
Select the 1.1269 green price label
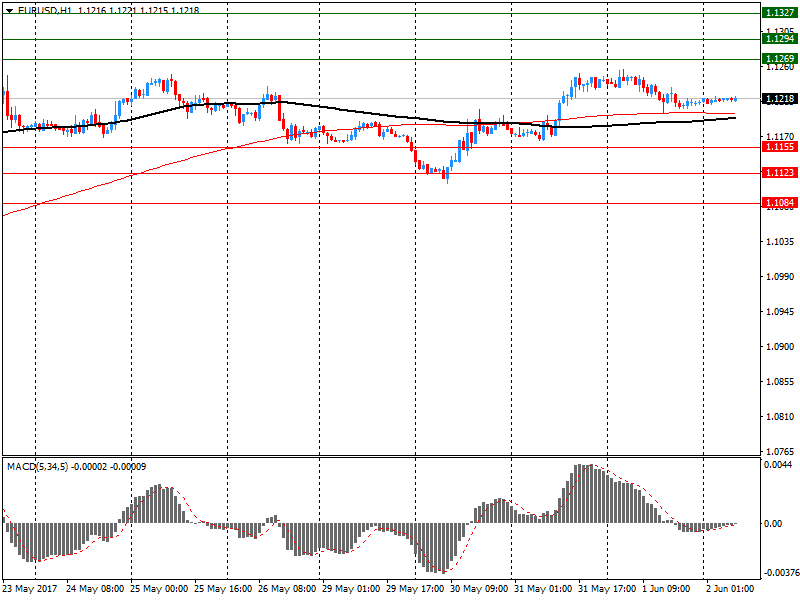coord(779,59)
